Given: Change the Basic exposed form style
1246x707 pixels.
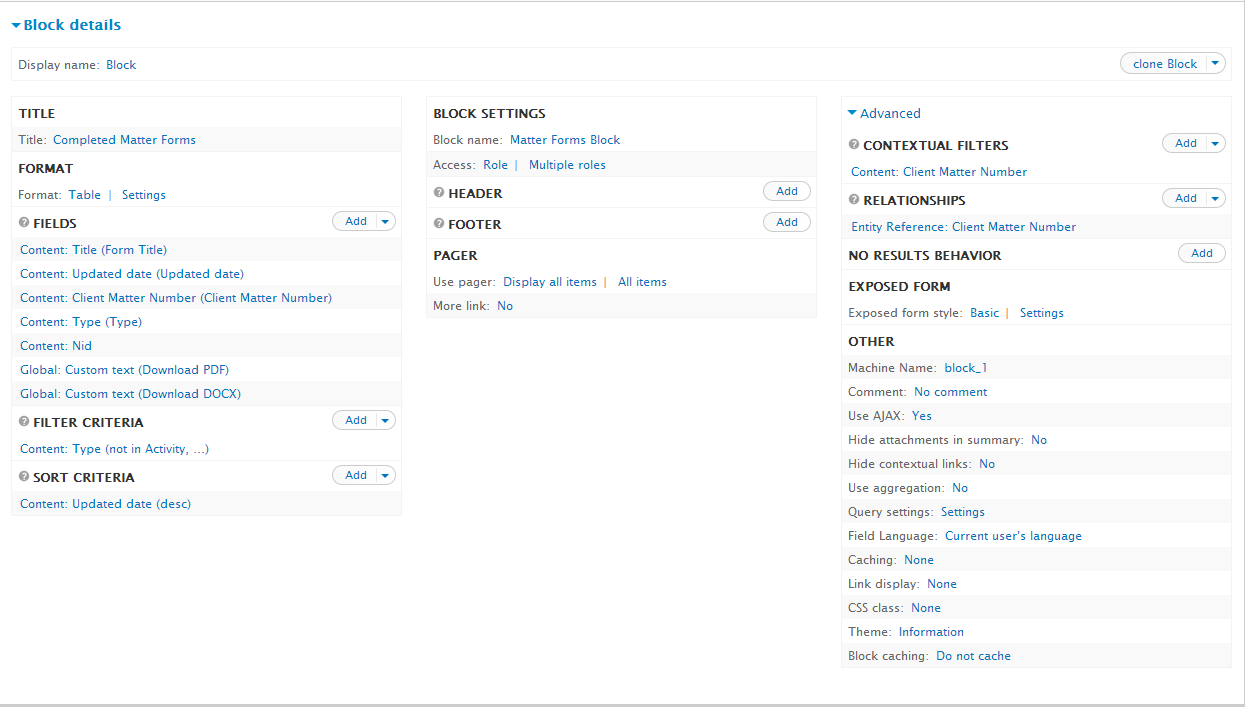Looking at the screenshot, I should pos(984,313).
